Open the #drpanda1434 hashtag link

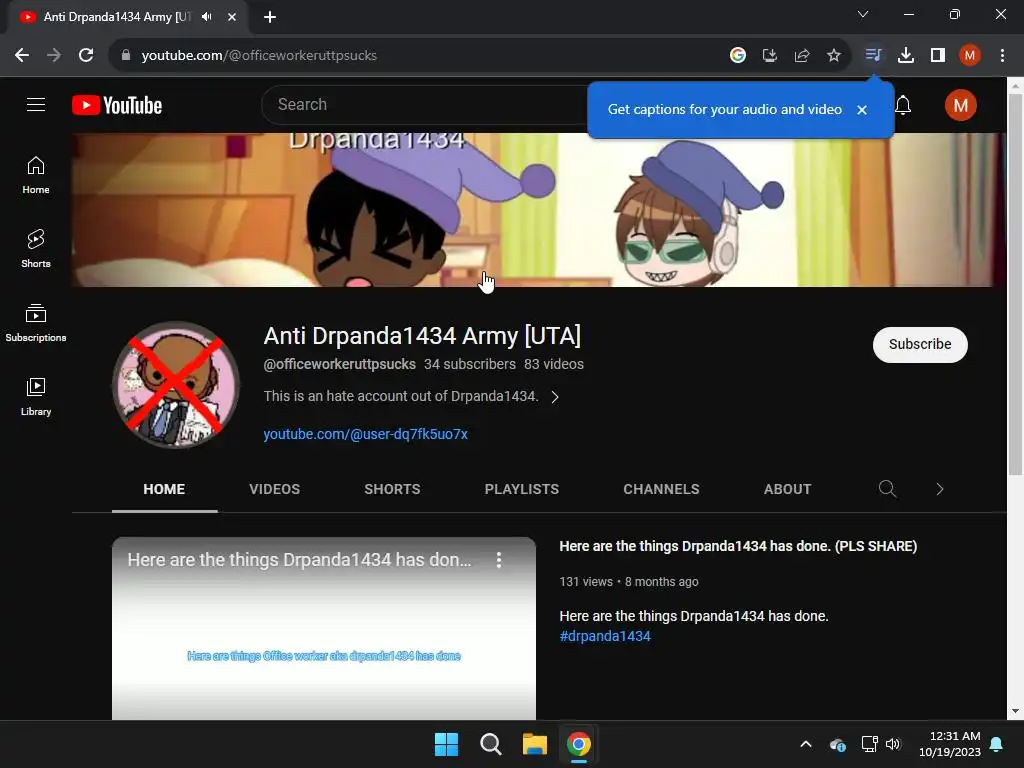point(605,636)
